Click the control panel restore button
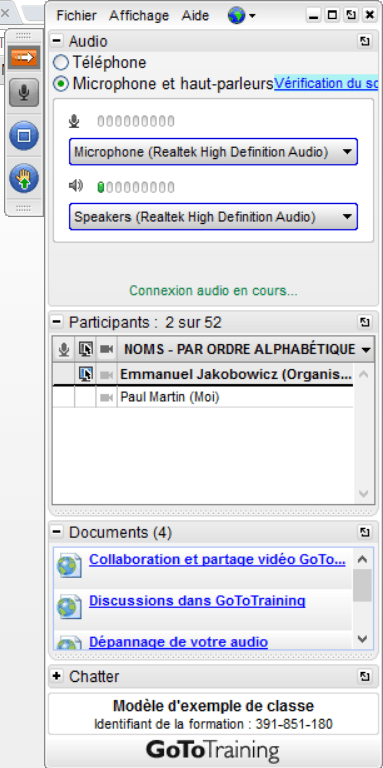 [x=333, y=15]
